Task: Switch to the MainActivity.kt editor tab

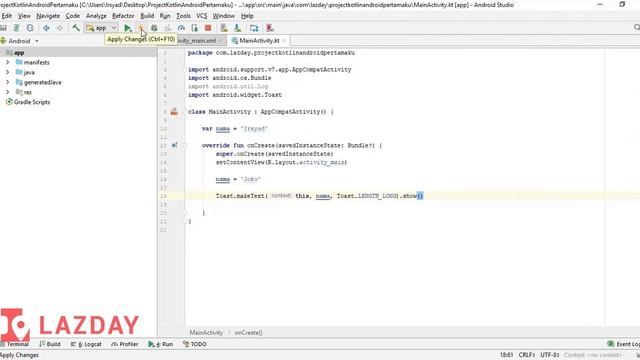Action: tap(259, 40)
